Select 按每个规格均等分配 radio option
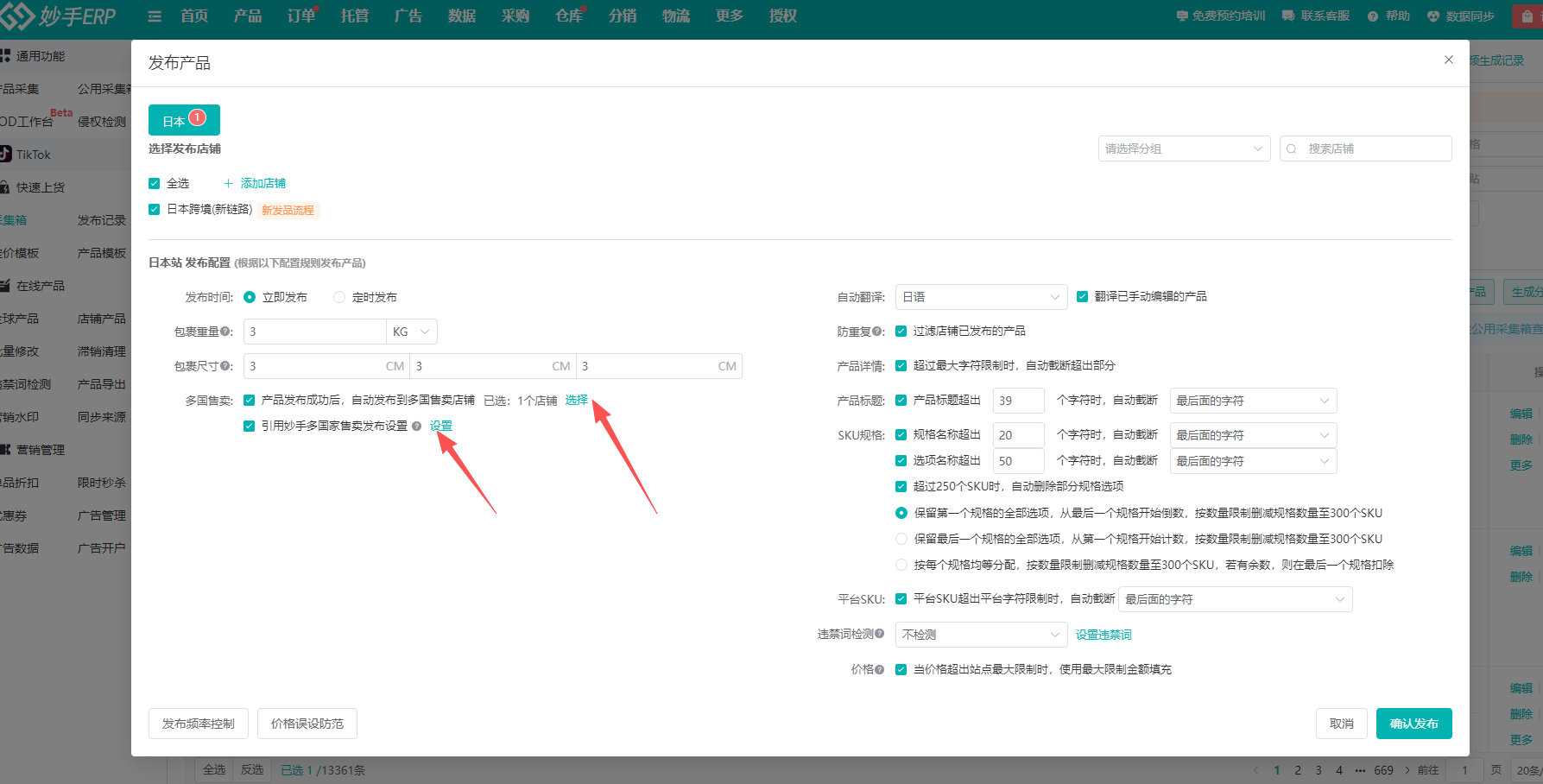The height and width of the screenshot is (784, 1543). point(901,565)
